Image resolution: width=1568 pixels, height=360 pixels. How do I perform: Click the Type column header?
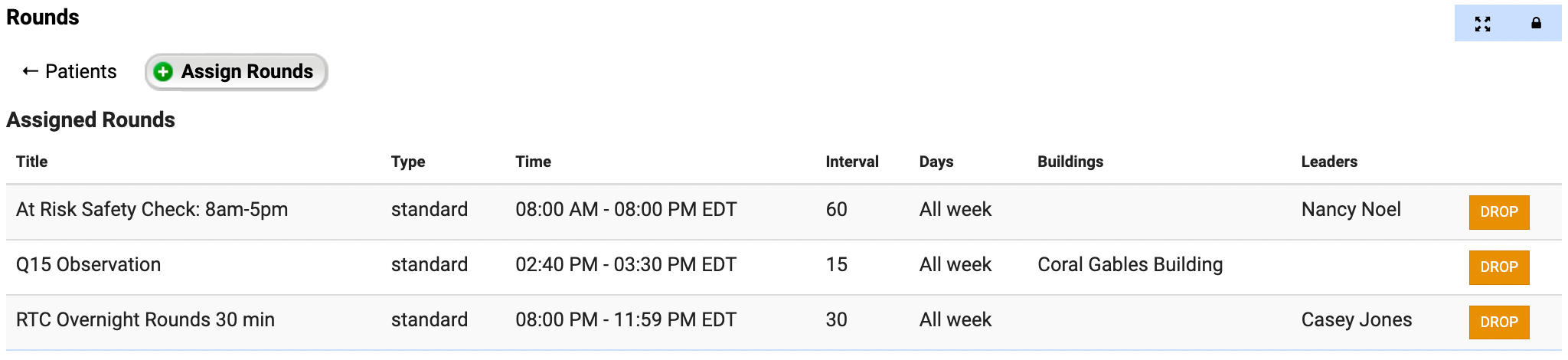(x=408, y=162)
